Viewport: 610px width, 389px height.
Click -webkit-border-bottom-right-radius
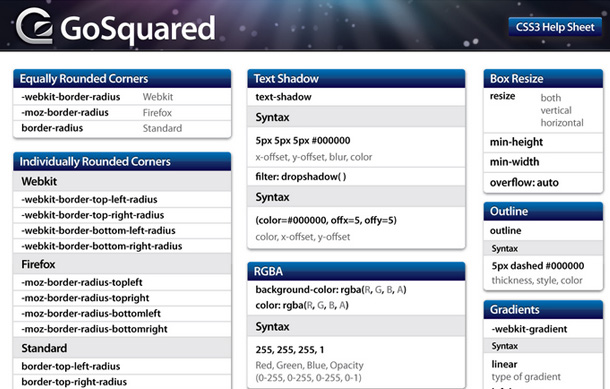click(x=102, y=246)
